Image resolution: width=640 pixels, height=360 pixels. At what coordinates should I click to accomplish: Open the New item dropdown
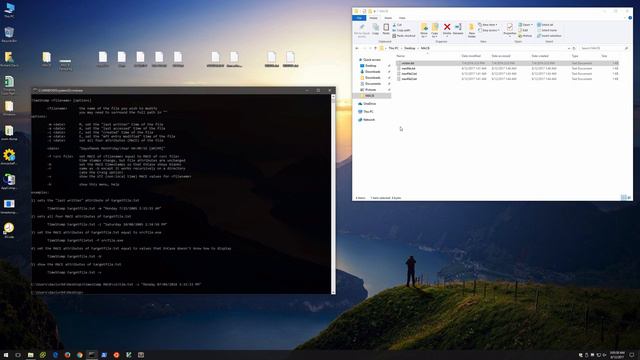(x=488, y=25)
